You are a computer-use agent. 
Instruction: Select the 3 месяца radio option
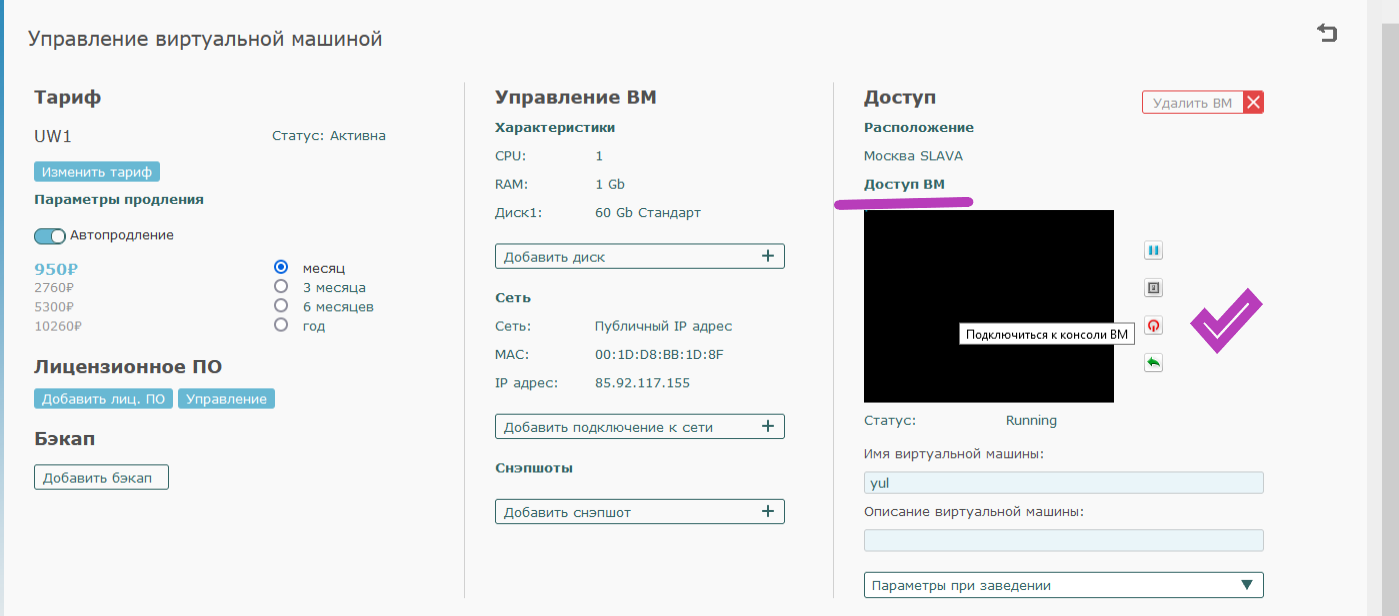click(281, 287)
